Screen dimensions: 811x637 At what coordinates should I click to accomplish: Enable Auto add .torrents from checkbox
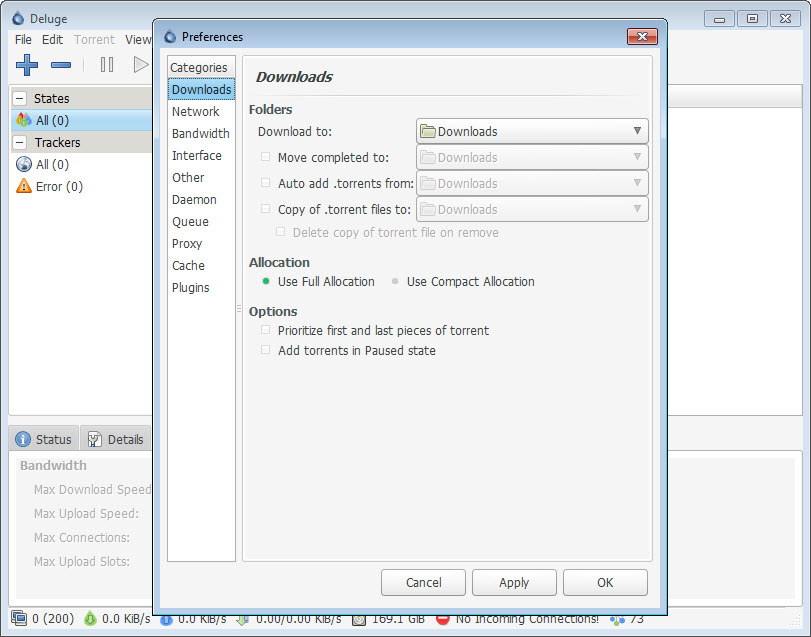pyautogui.click(x=265, y=183)
